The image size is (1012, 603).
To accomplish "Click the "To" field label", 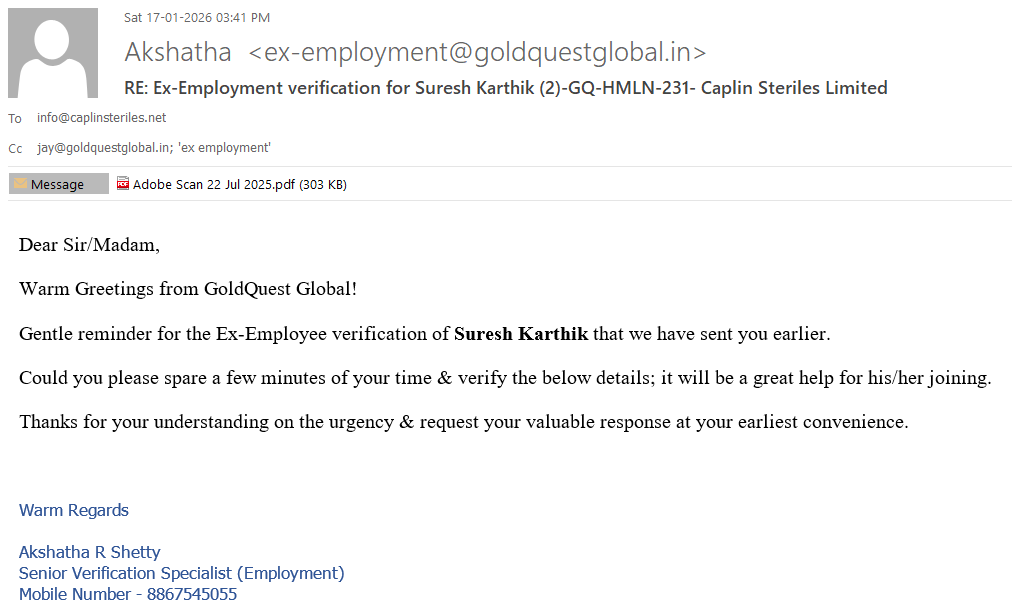I will pyautogui.click(x=15, y=119).
